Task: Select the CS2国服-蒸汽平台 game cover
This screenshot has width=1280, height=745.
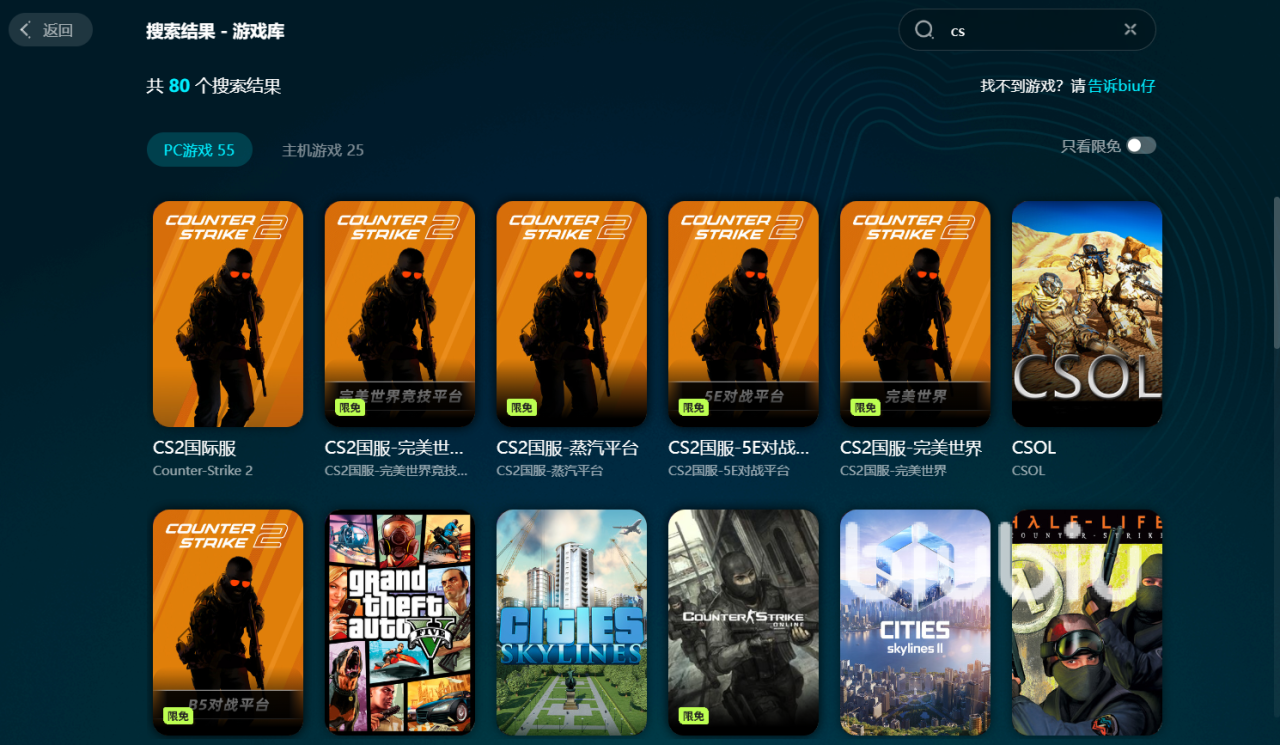Action: click(571, 314)
